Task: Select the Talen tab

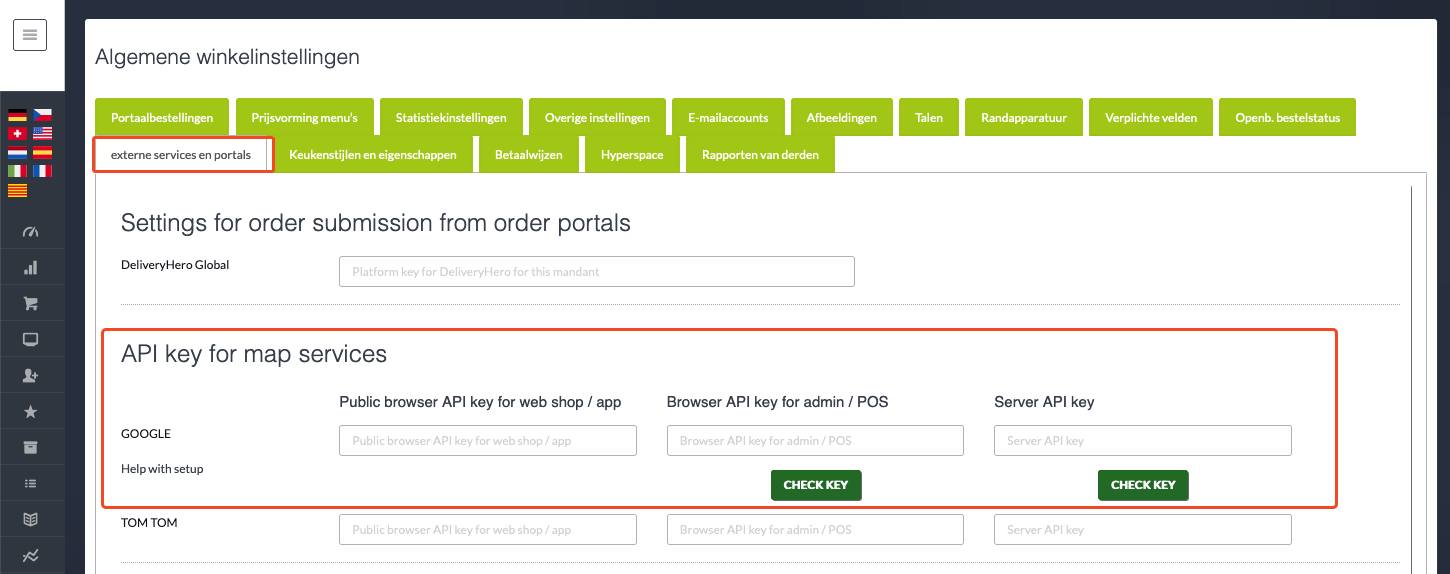Action: pos(929,117)
